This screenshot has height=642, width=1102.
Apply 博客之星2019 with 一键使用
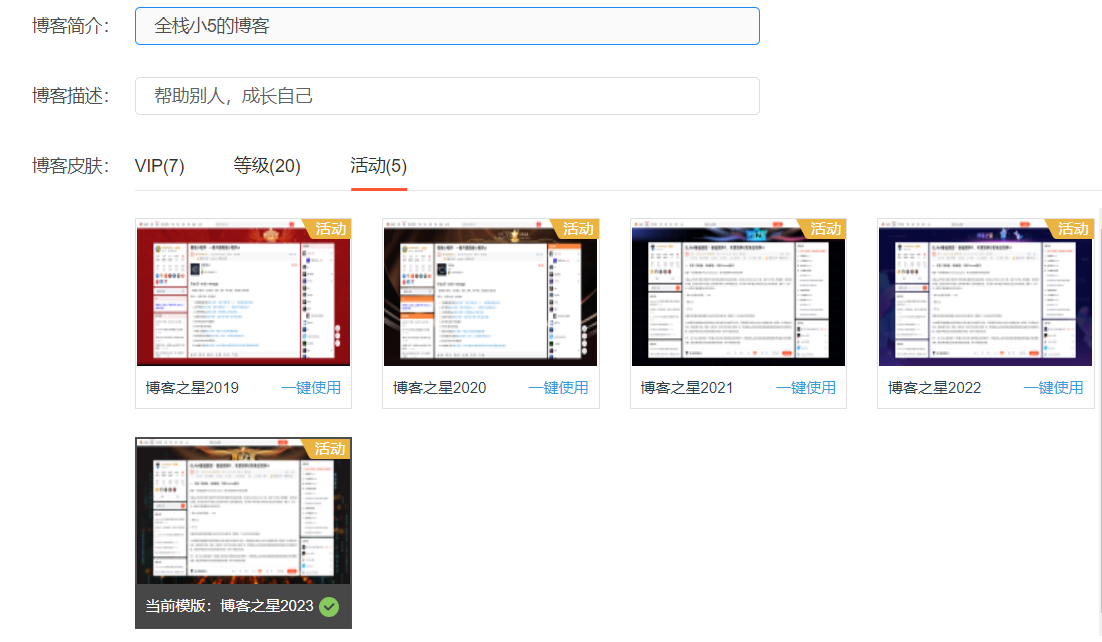(311, 387)
